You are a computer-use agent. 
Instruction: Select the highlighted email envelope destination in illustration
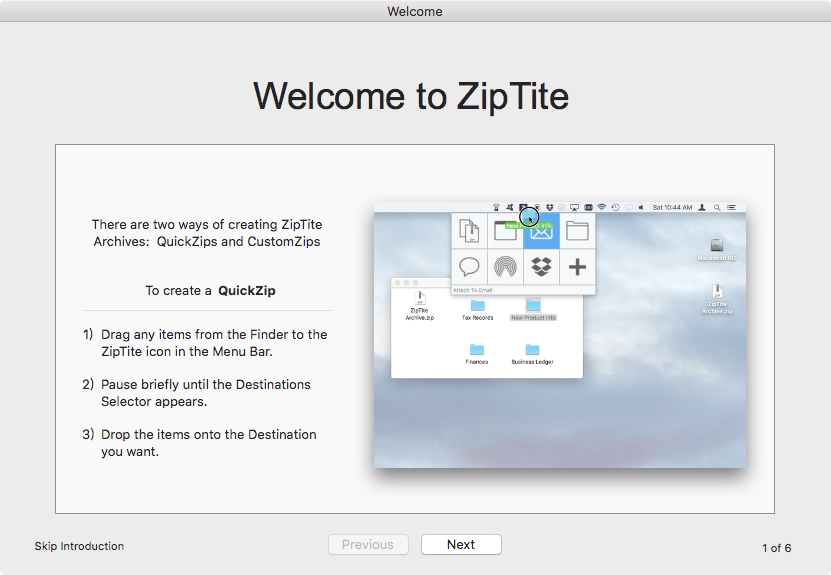pos(541,231)
